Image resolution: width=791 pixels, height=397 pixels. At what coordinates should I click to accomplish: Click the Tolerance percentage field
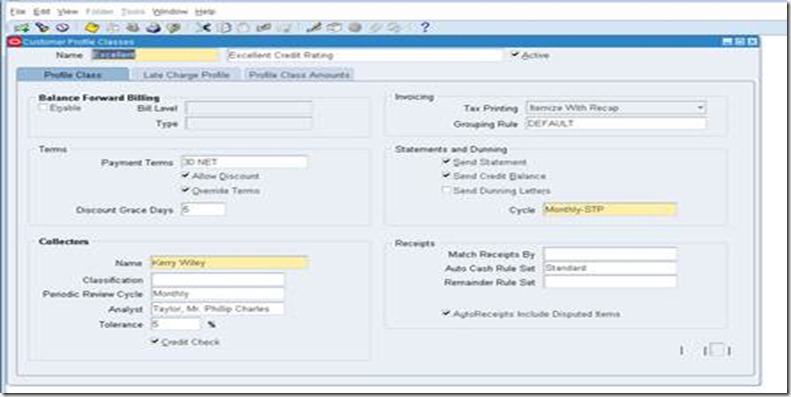pos(176,324)
